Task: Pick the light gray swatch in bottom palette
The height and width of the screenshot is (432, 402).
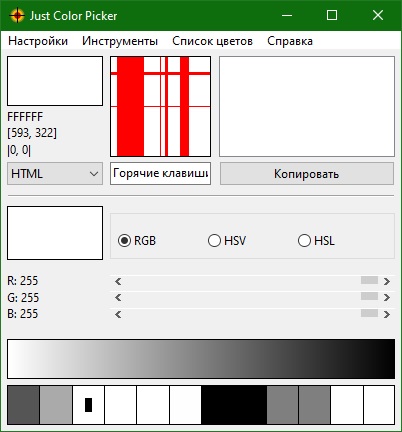Action: click(x=56, y=405)
